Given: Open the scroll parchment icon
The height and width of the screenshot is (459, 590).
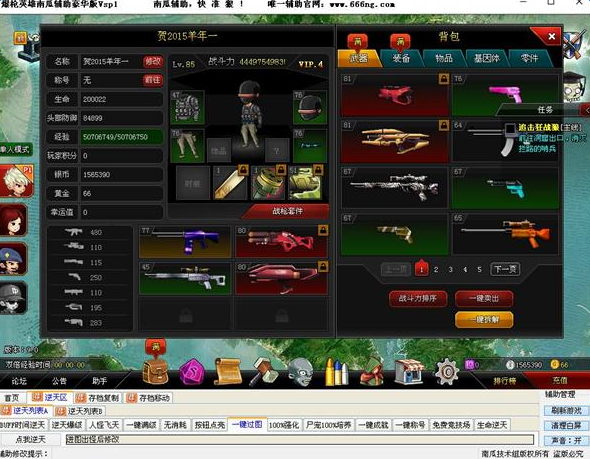Looking at the screenshot, I should 227,372.
